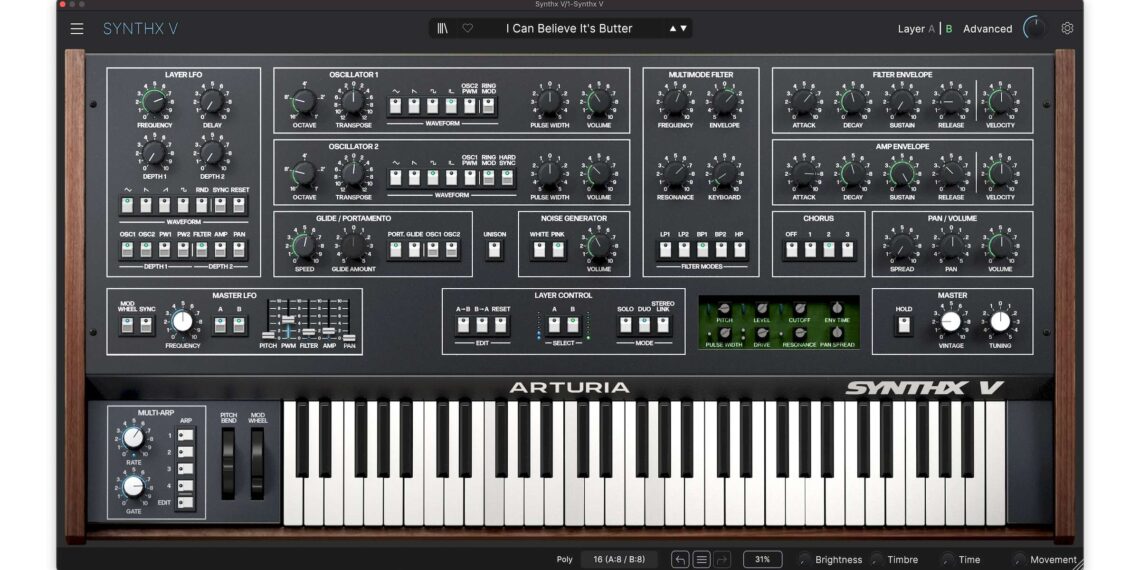Open the preset browser library icon
The image size is (1140, 570).
(443, 28)
